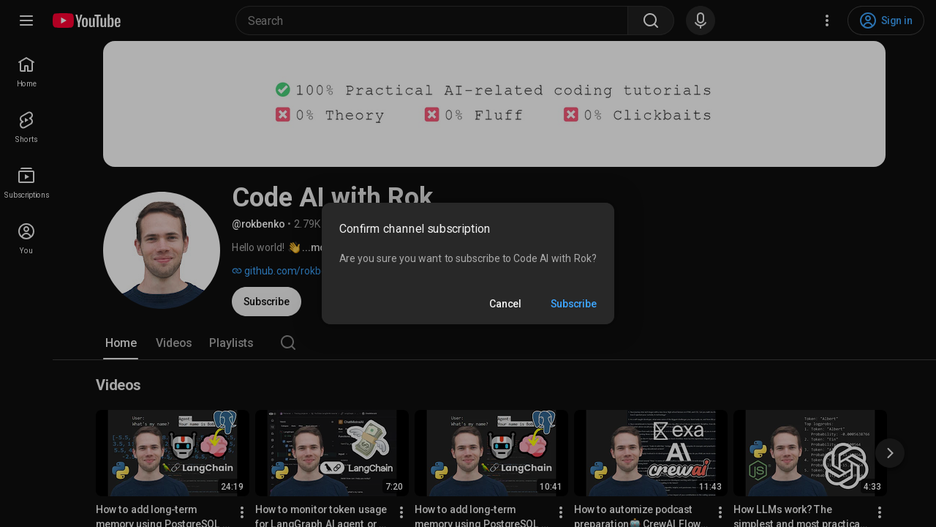Click the search magnifier button
The height and width of the screenshot is (527, 936).
click(651, 21)
